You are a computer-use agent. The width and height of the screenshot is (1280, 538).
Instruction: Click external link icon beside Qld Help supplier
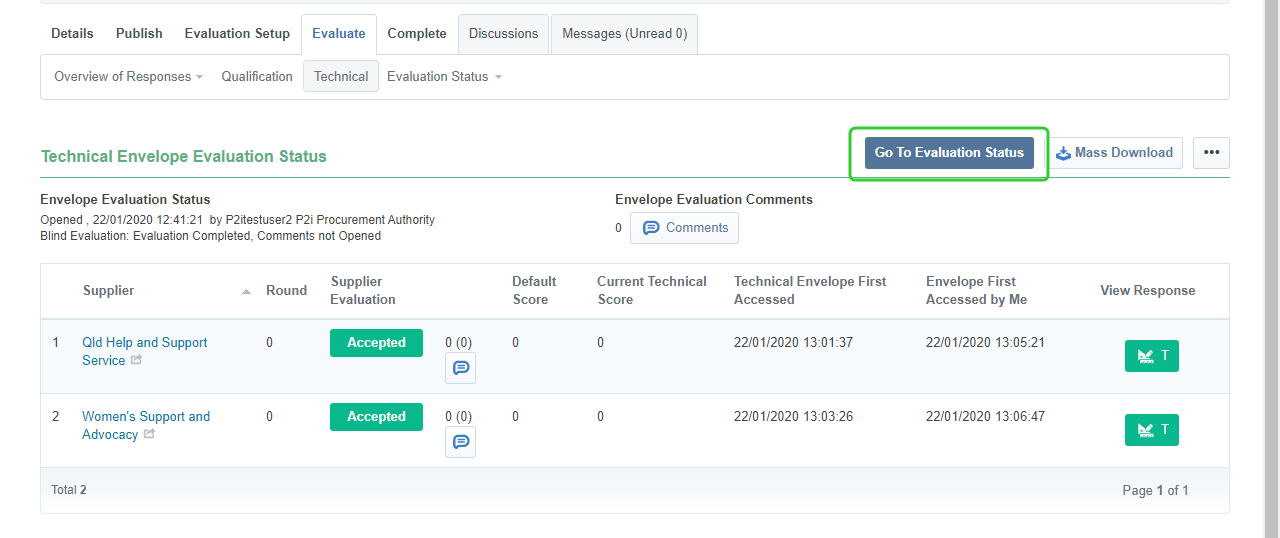click(x=136, y=360)
